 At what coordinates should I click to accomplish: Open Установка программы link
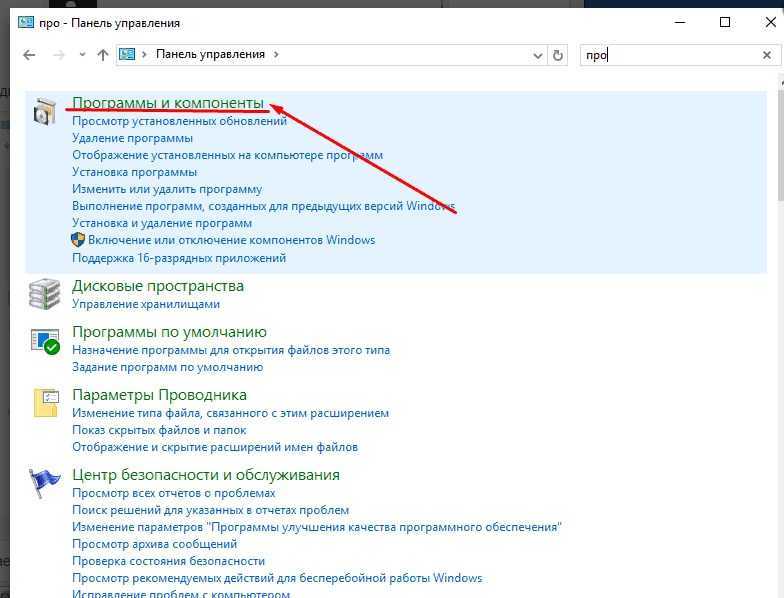[x=134, y=172]
